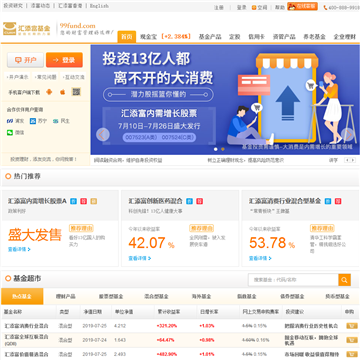Open the 开户演示 link
Screen dimensions: 360x360
17,77
